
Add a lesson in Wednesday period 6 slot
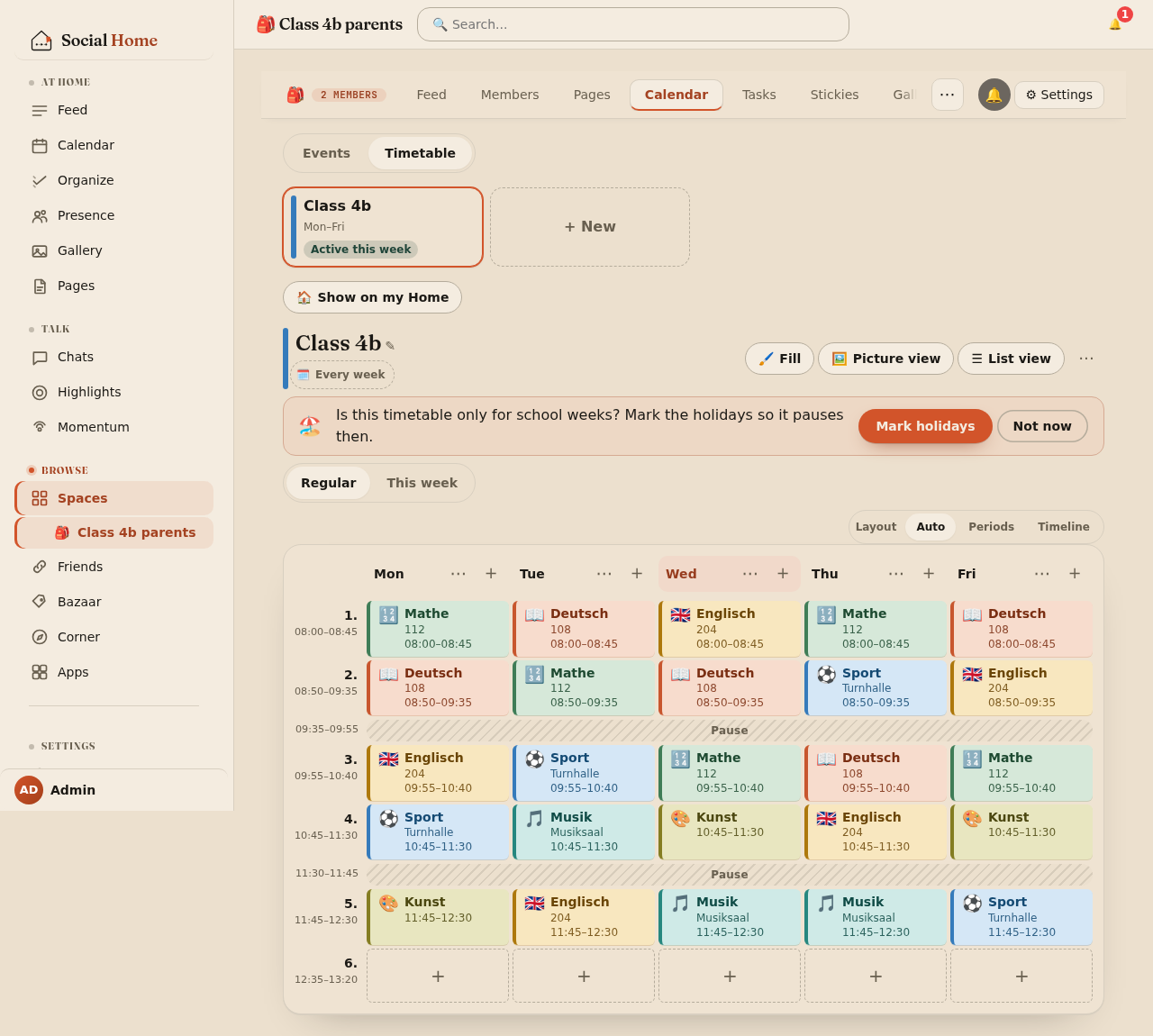pos(730,976)
